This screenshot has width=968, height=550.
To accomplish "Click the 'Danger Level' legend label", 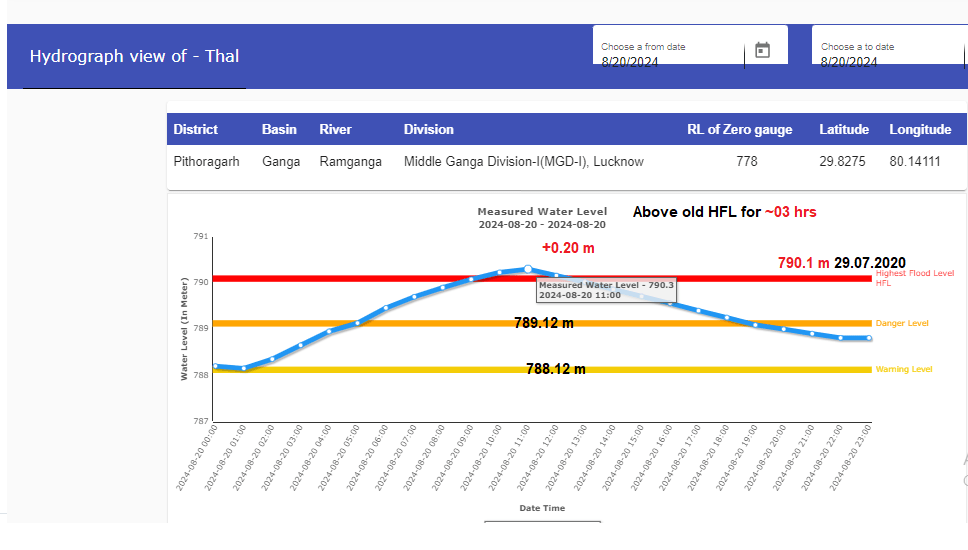I will (901, 323).
